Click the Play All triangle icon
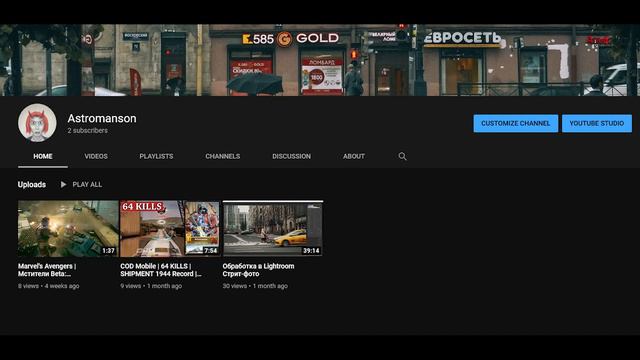Viewport: 640px width, 360px height. click(63, 184)
